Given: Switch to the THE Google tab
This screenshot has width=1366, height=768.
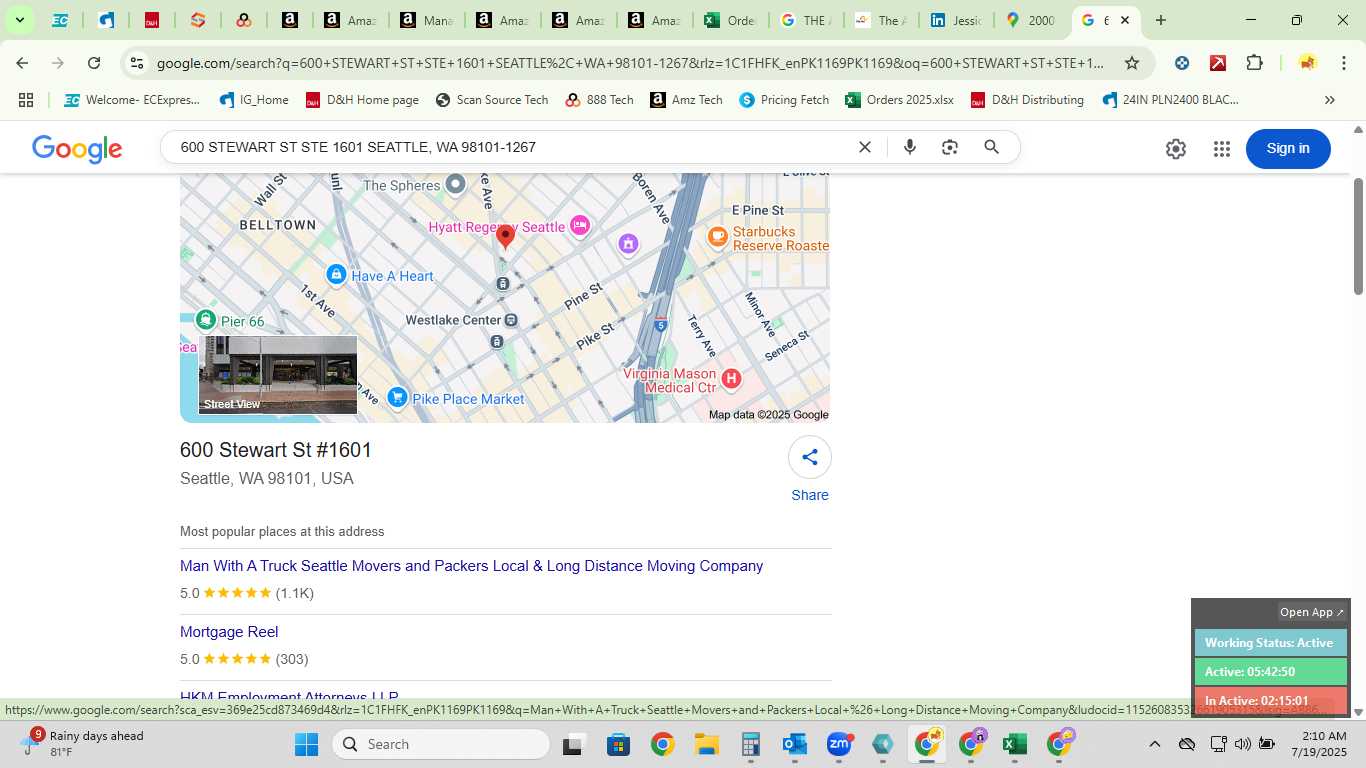Looking at the screenshot, I should tap(805, 20).
